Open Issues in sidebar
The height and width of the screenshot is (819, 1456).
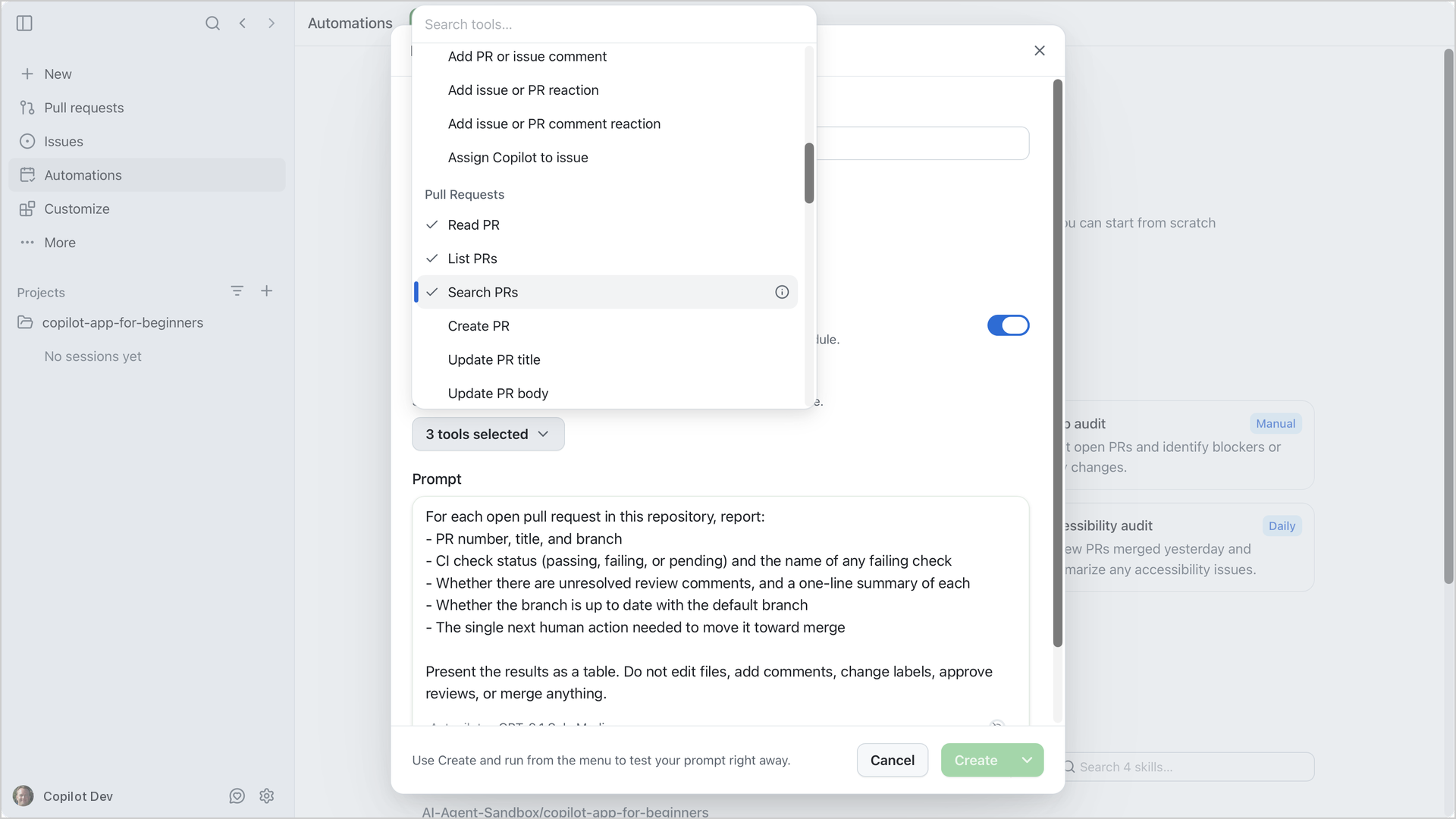click(147, 141)
